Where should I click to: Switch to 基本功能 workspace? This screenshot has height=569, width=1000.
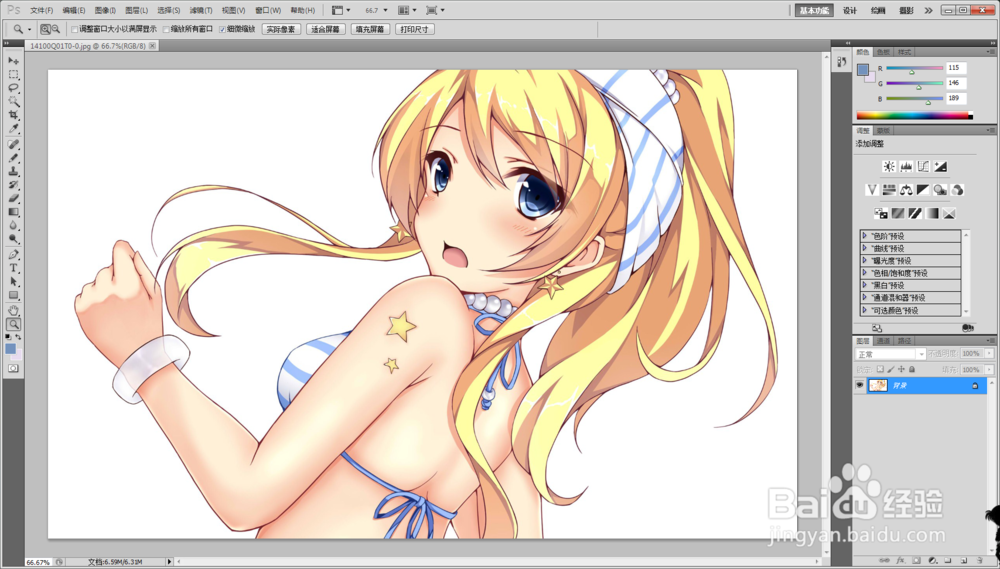(x=814, y=10)
